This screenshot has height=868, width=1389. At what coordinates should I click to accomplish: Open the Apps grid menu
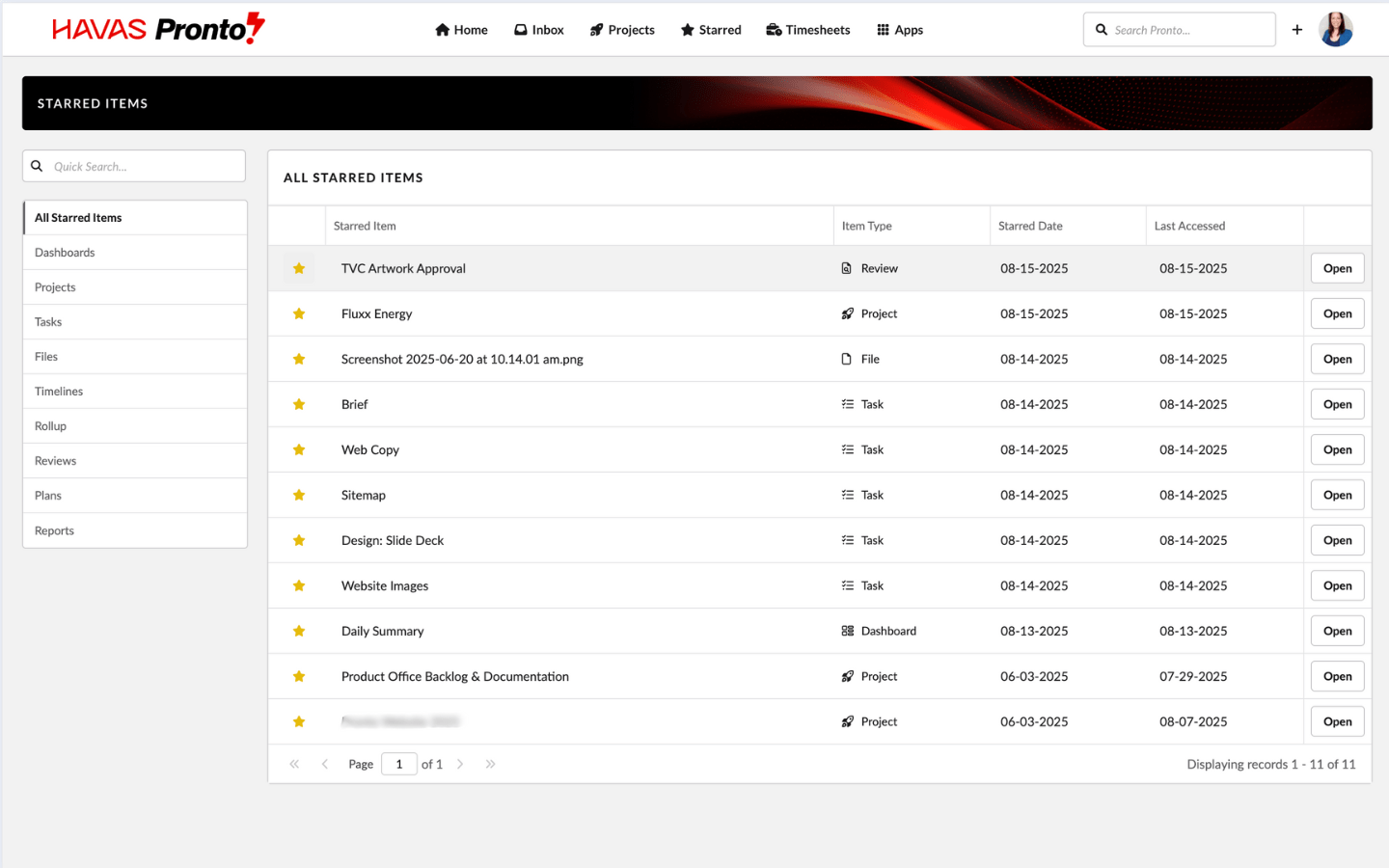point(899,30)
